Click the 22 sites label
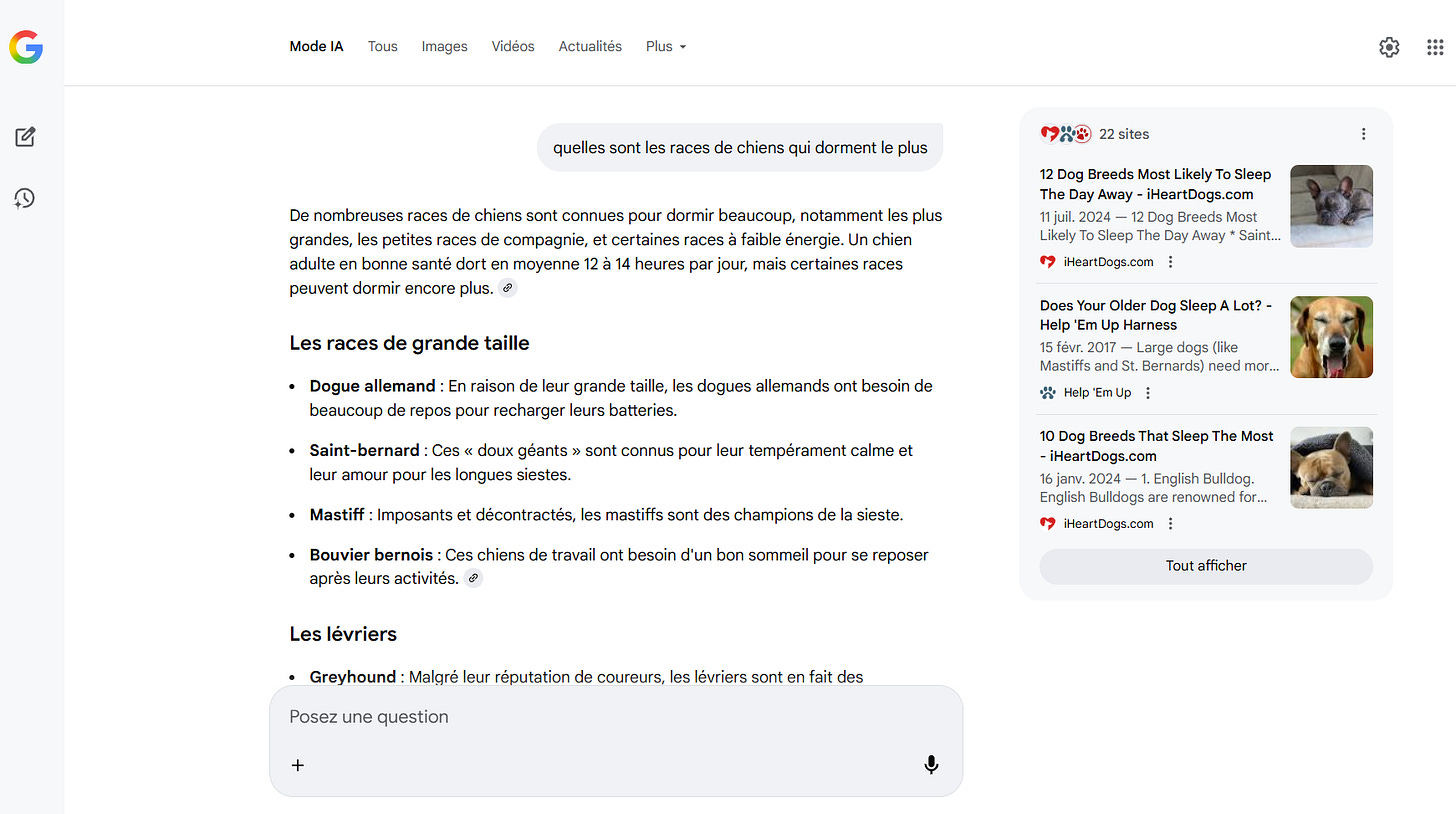This screenshot has width=1456, height=814. [1124, 134]
